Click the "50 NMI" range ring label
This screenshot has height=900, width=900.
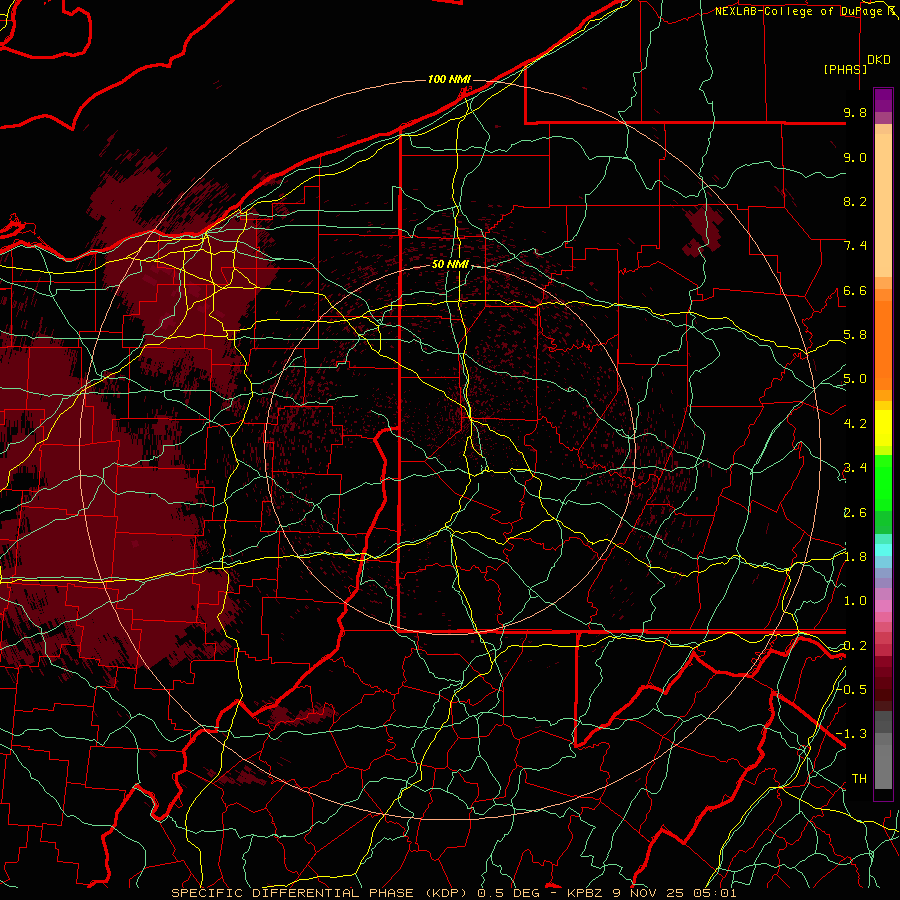point(450,264)
